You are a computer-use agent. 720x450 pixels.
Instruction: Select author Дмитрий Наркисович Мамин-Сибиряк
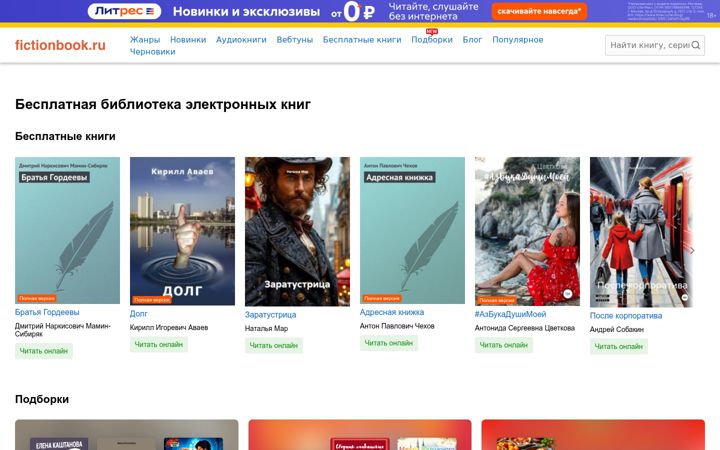pos(62,330)
